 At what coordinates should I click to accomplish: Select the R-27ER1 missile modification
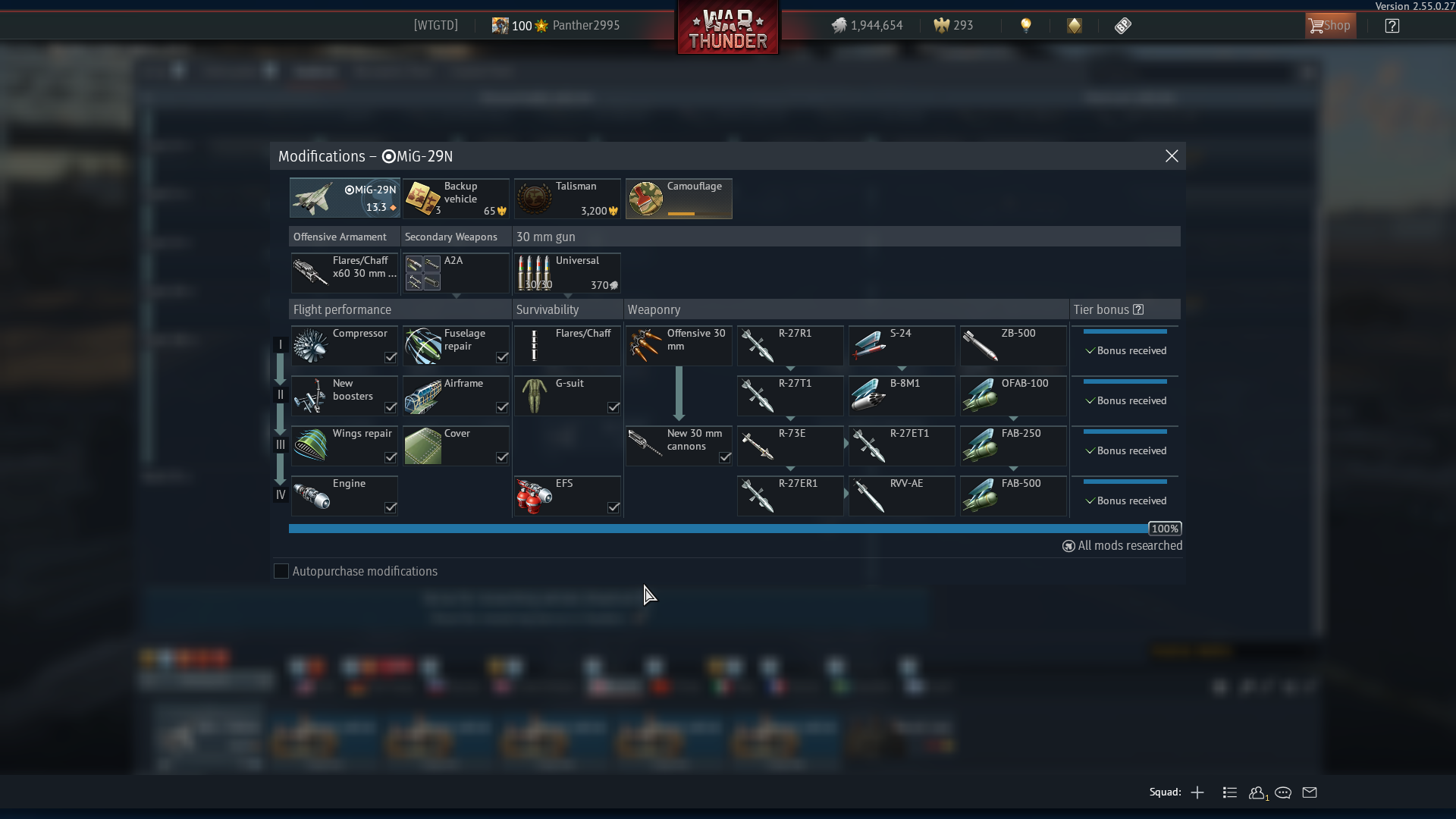click(x=790, y=496)
